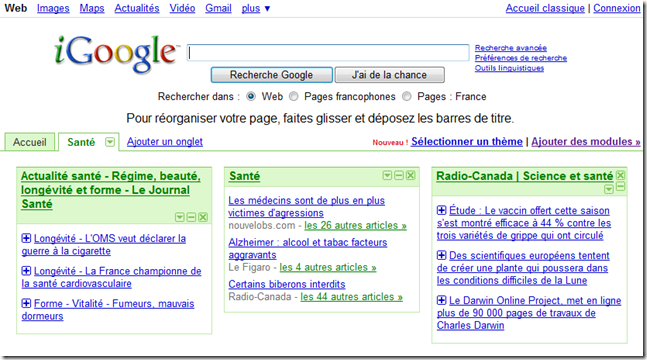Open the 'plus' dropdown menu

256,8
